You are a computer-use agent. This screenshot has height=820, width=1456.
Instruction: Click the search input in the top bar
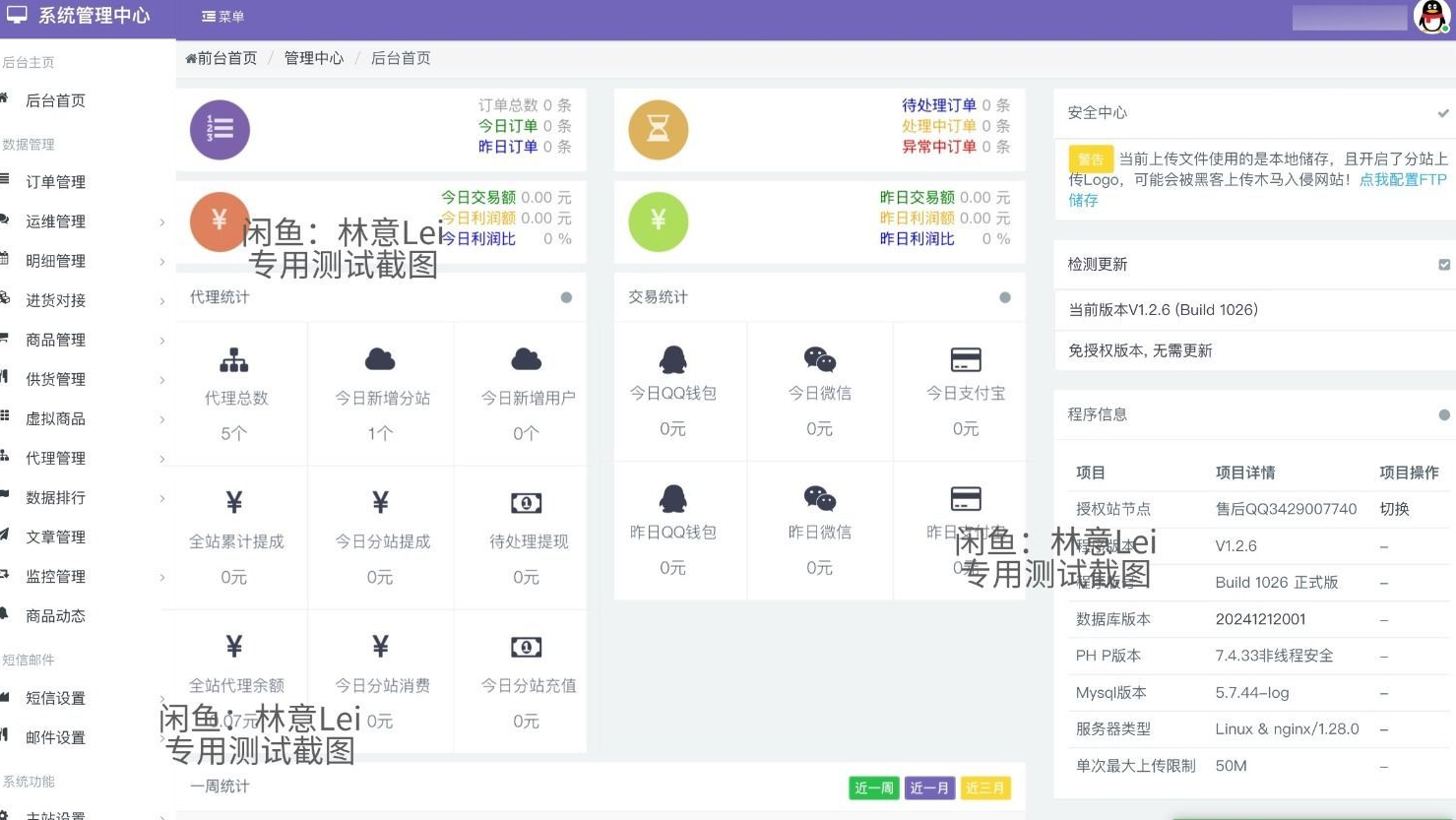(x=1349, y=16)
